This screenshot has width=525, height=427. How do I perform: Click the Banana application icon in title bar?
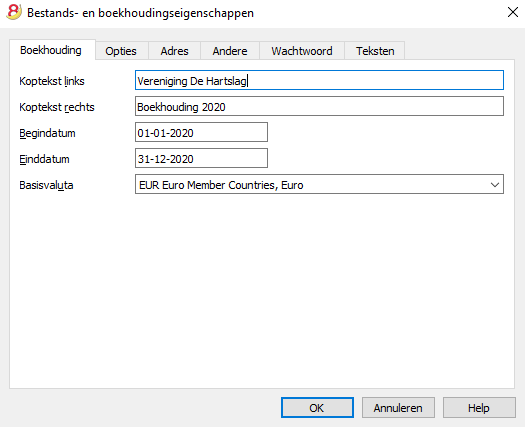pos(14,12)
